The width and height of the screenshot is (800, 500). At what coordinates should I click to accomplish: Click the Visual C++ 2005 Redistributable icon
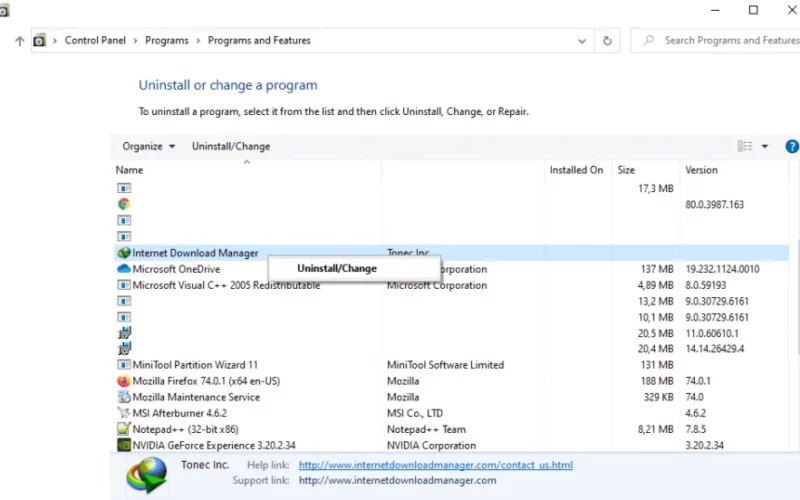tap(123, 285)
